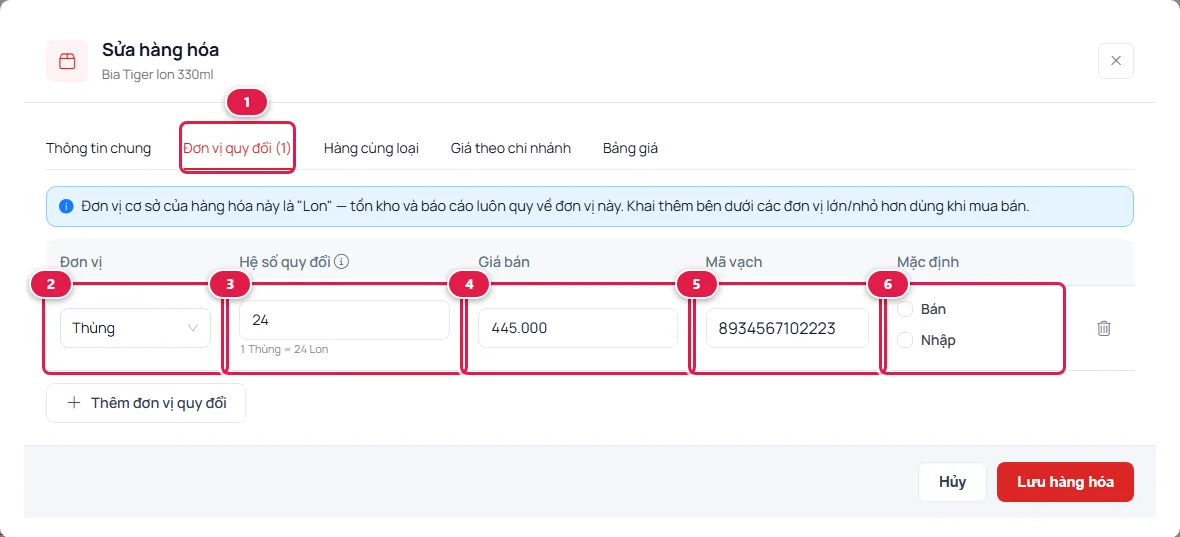Image resolution: width=1180 pixels, height=537 pixels.
Task: Delete the Thùng unit row with trash icon
Action: pyautogui.click(x=1104, y=328)
